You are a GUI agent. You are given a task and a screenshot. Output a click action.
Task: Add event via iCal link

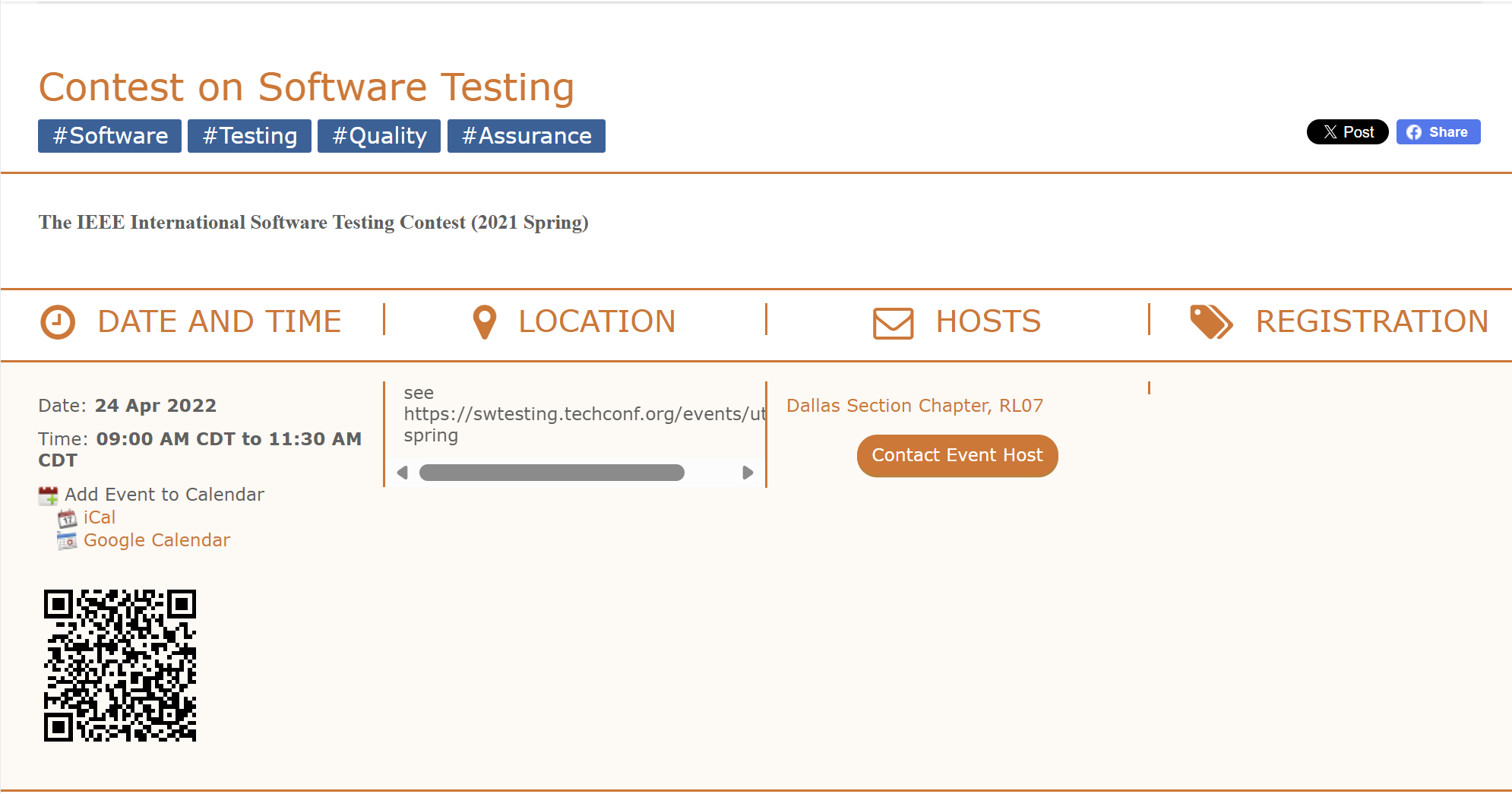click(x=100, y=517)
